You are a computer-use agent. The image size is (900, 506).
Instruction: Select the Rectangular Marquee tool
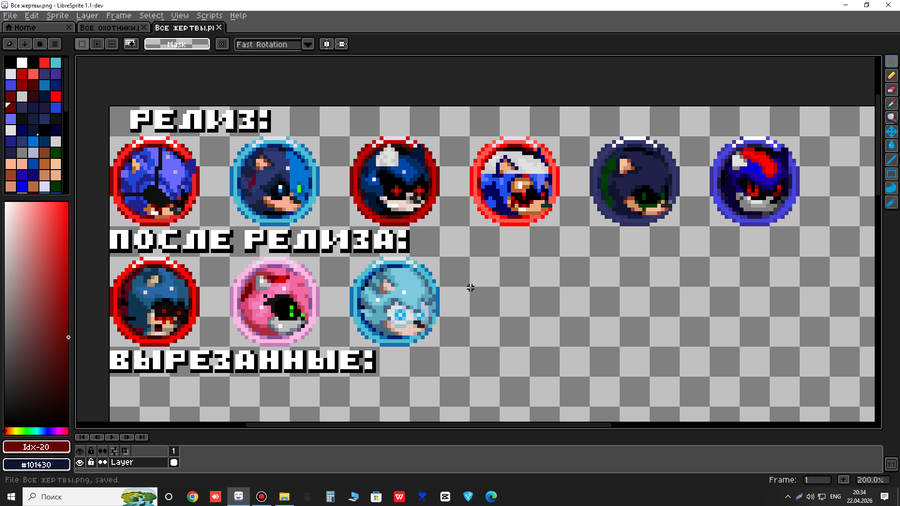891,61
